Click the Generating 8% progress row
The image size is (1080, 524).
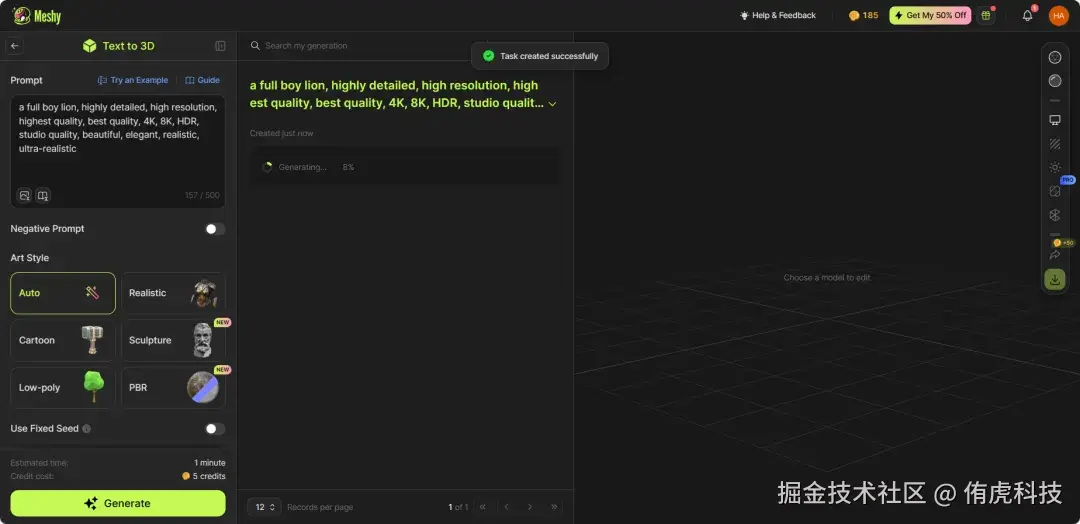coord(405,167)
